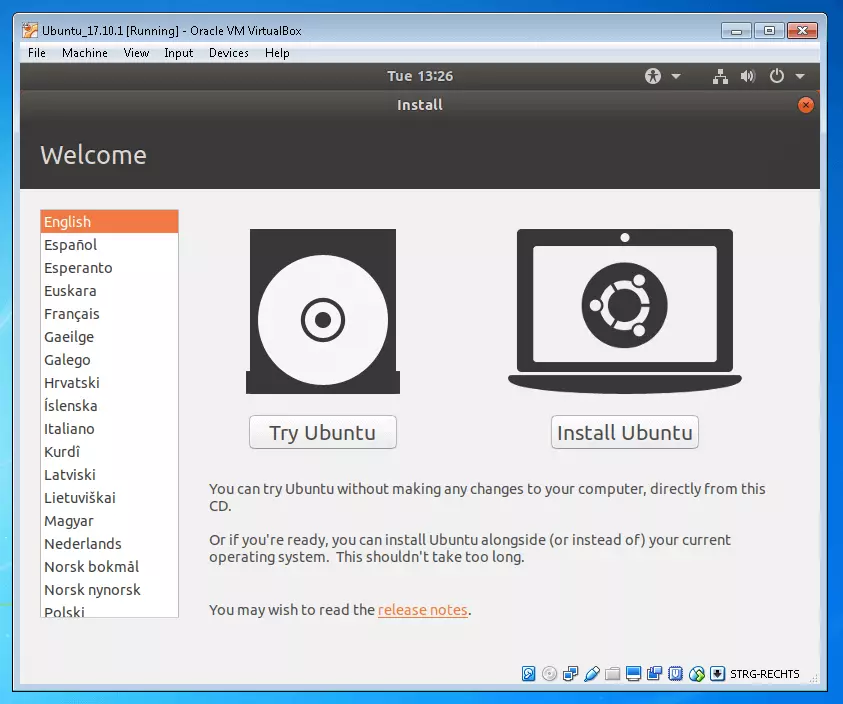
Task: Click the display monitor status bar icon
Action: 634,674
